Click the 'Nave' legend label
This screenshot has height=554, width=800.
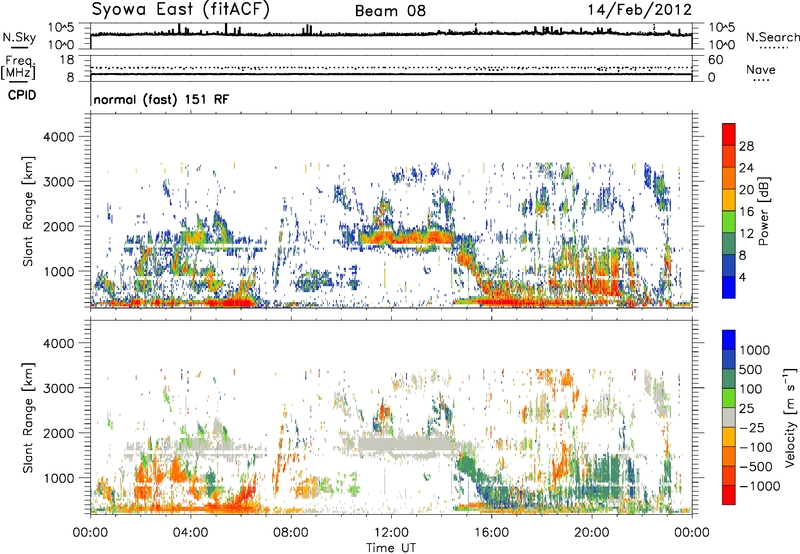click(x=761, y=69)
